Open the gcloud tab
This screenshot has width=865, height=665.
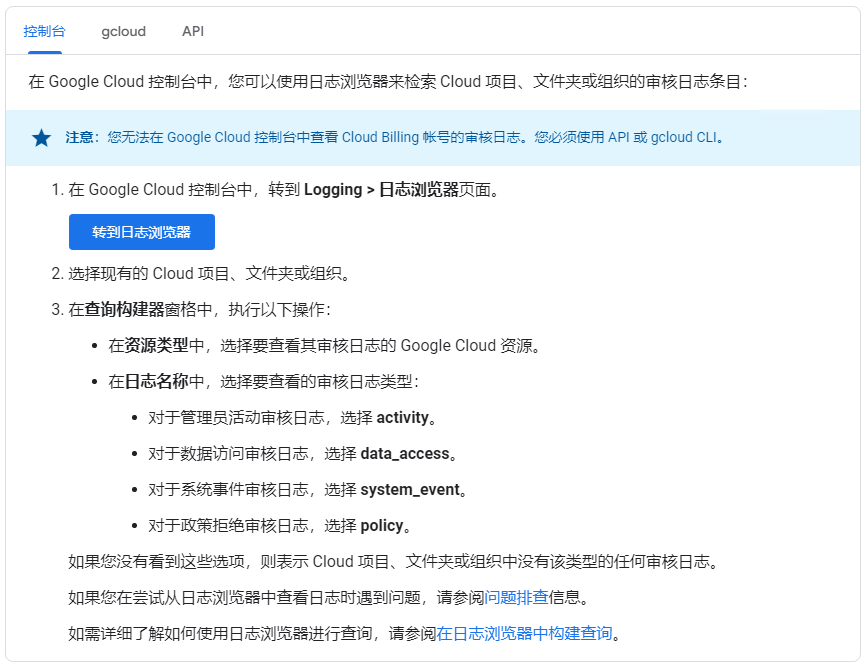pyautogui.click(x=123, y=31)
